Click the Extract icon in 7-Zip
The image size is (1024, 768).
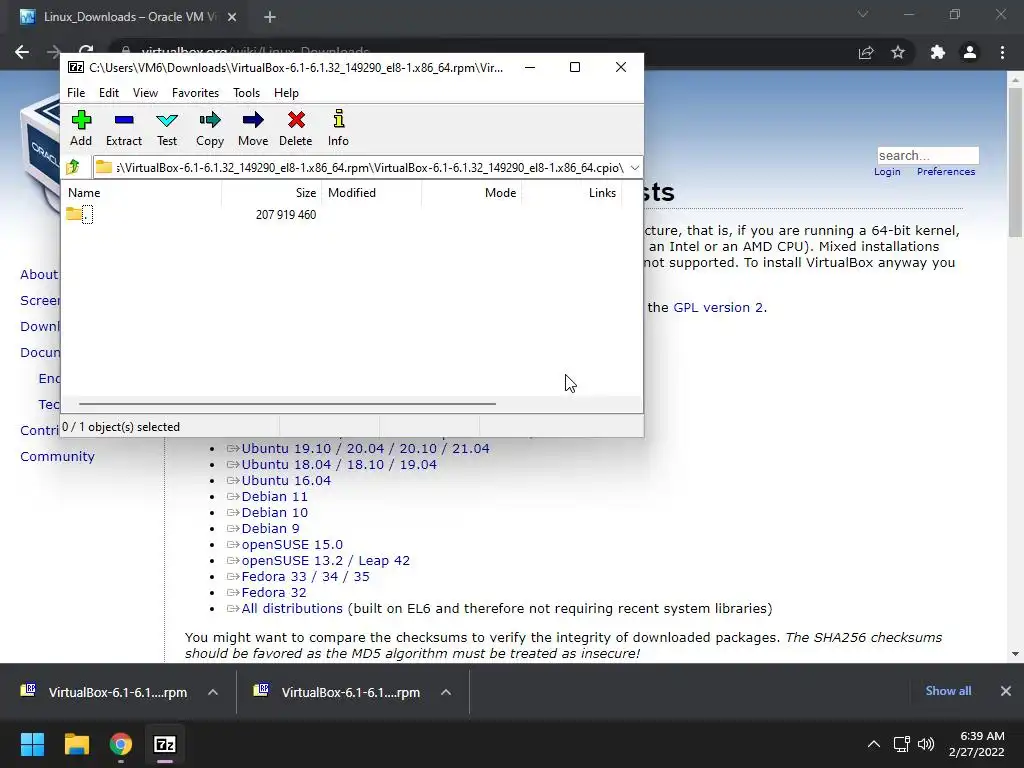pyautogui.click(x=123, y=129)
